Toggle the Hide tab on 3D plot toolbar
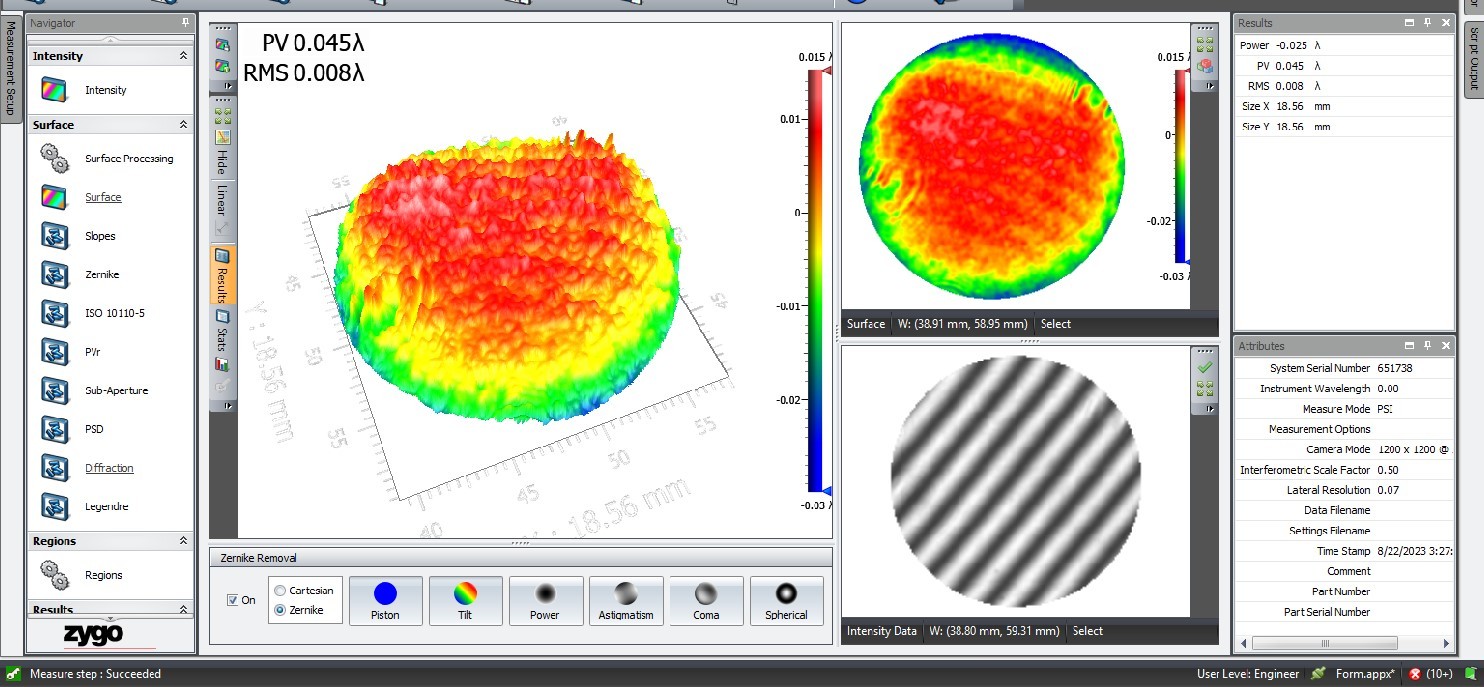The image size is (1484, 687). pyautogui.click(x=222, y=164)
